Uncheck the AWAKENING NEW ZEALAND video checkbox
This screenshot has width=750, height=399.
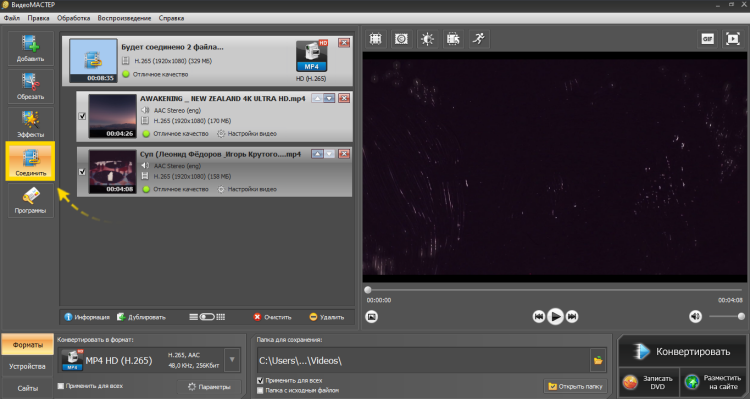coord(82,116)
